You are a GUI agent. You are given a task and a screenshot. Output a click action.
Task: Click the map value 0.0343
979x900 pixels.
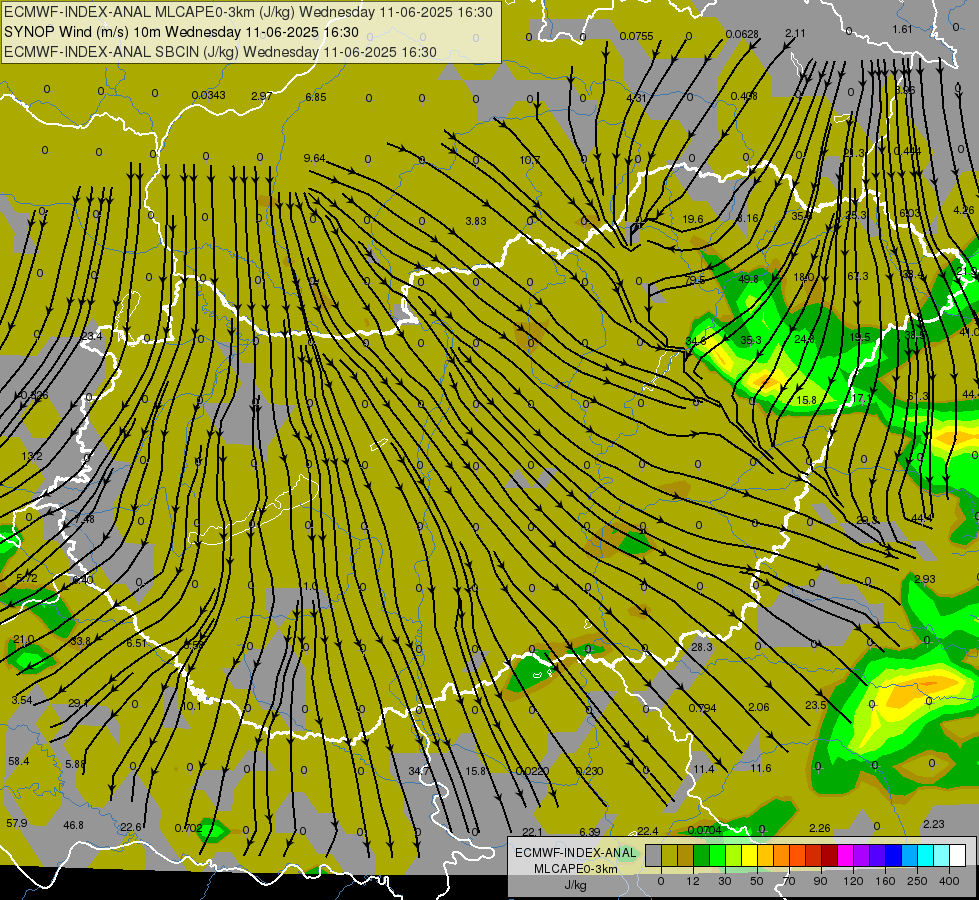(x=209, y=95)
